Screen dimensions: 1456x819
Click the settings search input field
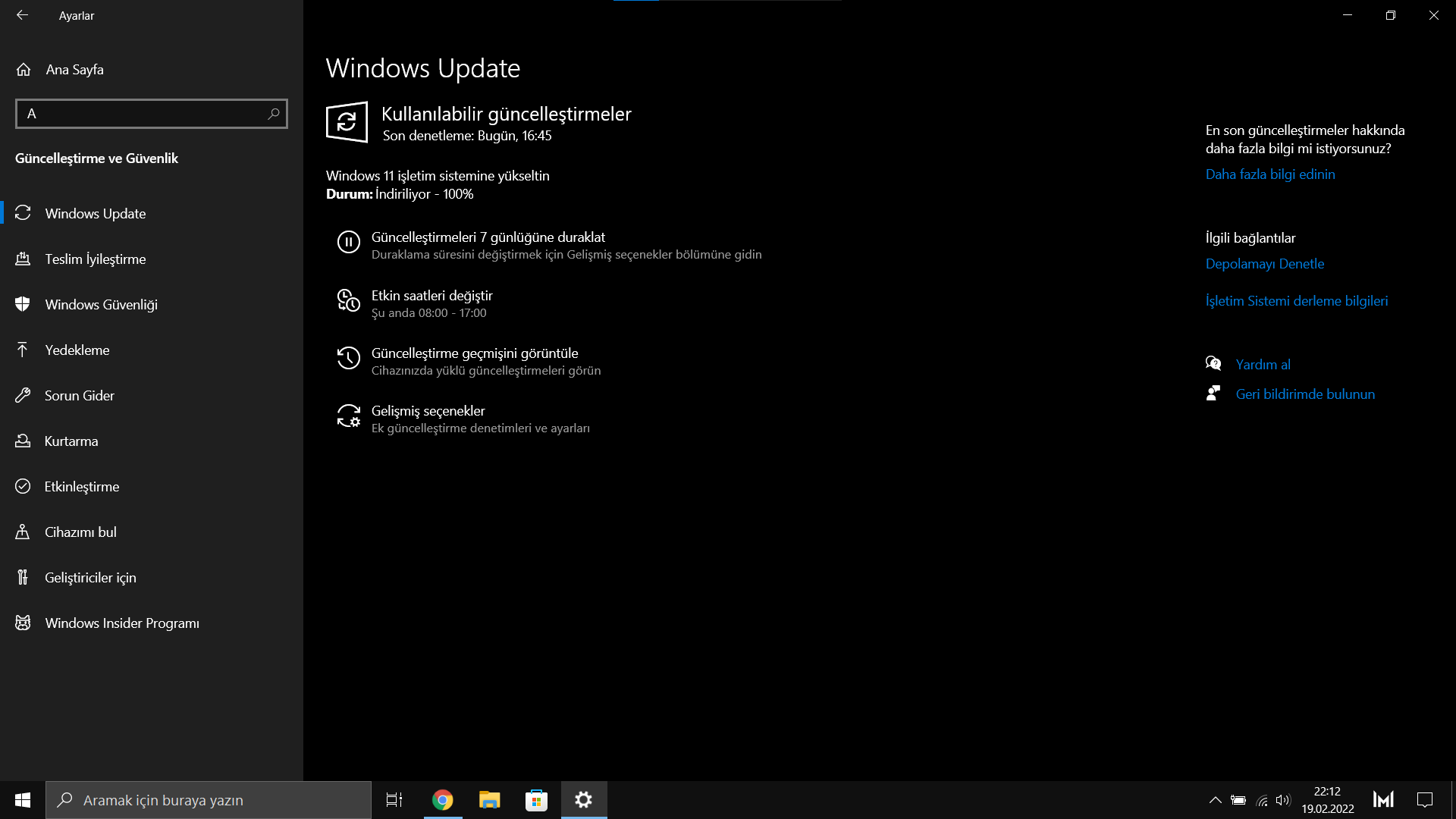pyautogui.click(x=152, y=114)
